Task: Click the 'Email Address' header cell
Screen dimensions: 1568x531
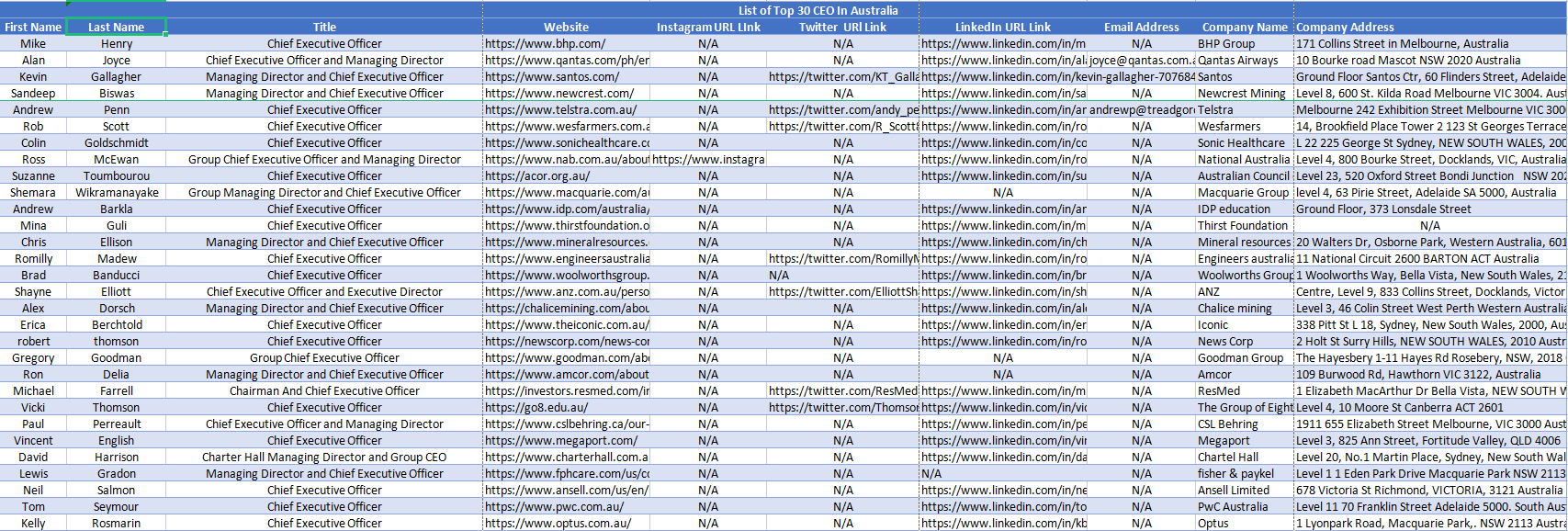Action: tap(1142, 27)
